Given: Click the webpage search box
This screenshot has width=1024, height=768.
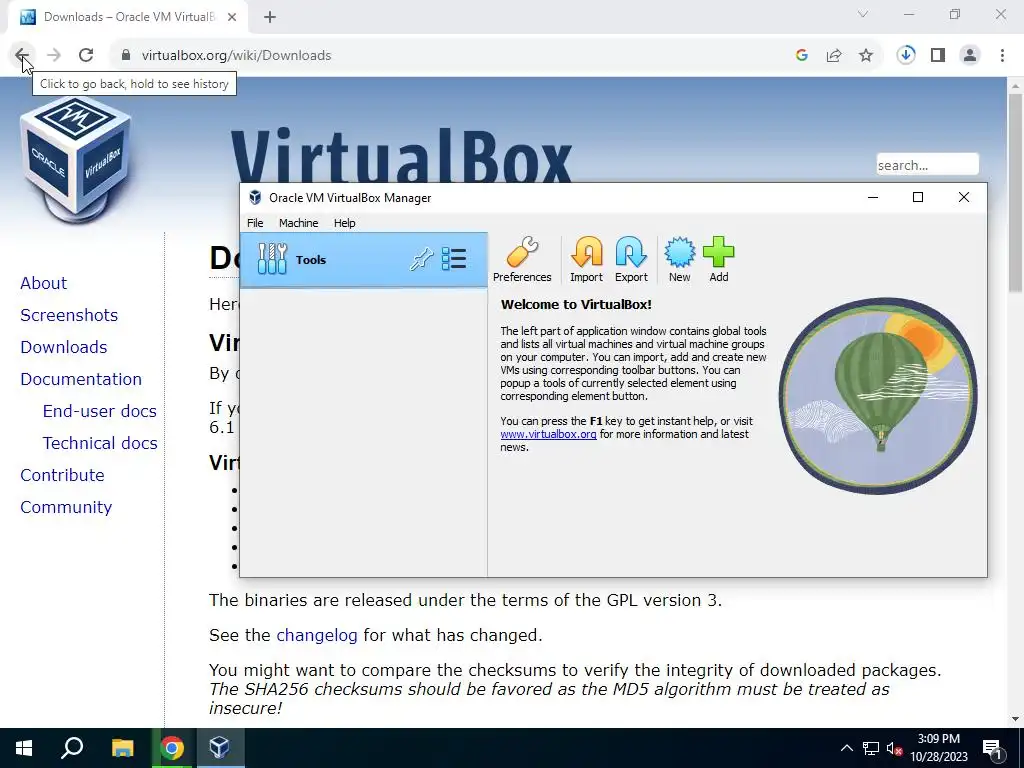Looking at the screenshot, I should (x=927, y=164).
